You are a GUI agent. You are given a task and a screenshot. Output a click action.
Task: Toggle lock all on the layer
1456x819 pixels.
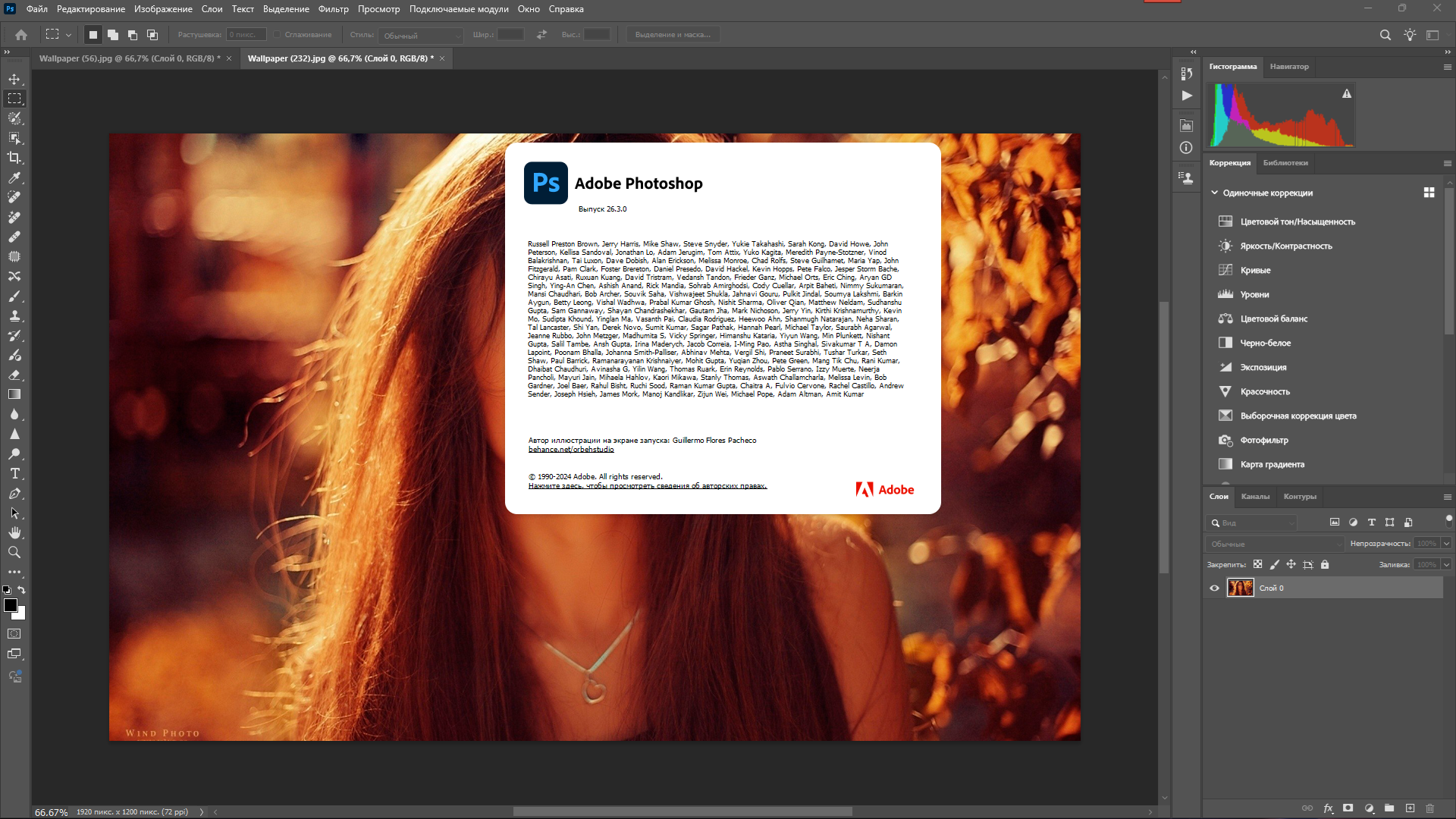pyautogui.click(x=1325, y=564)
